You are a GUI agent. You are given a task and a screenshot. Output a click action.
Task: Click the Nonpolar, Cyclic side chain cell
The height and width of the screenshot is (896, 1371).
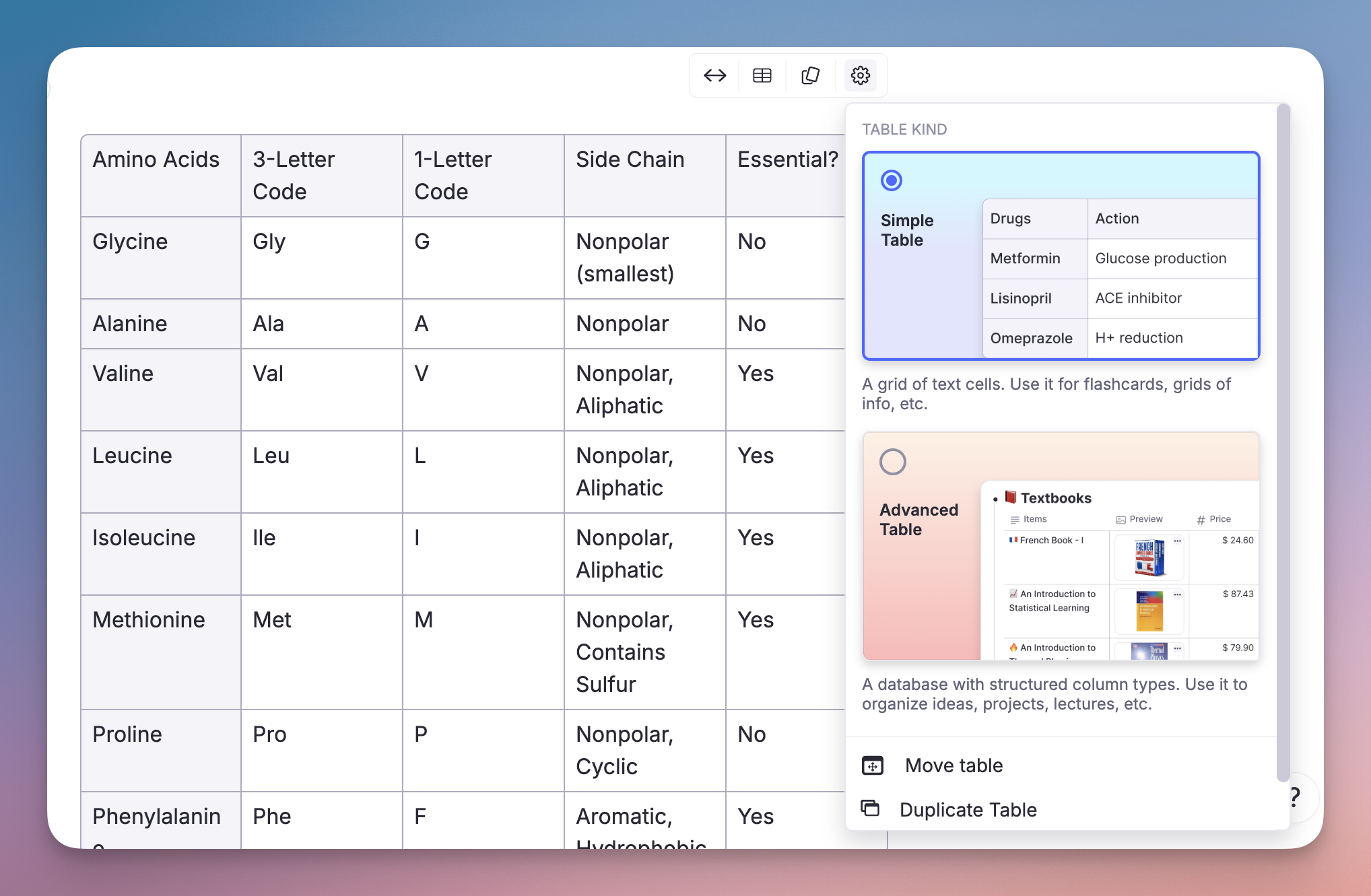[x=644, y=750]
